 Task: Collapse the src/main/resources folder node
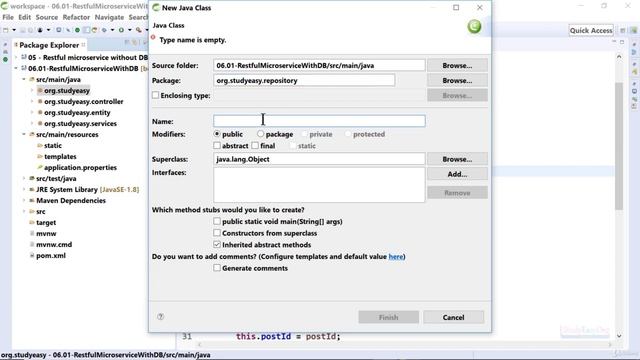24,134
